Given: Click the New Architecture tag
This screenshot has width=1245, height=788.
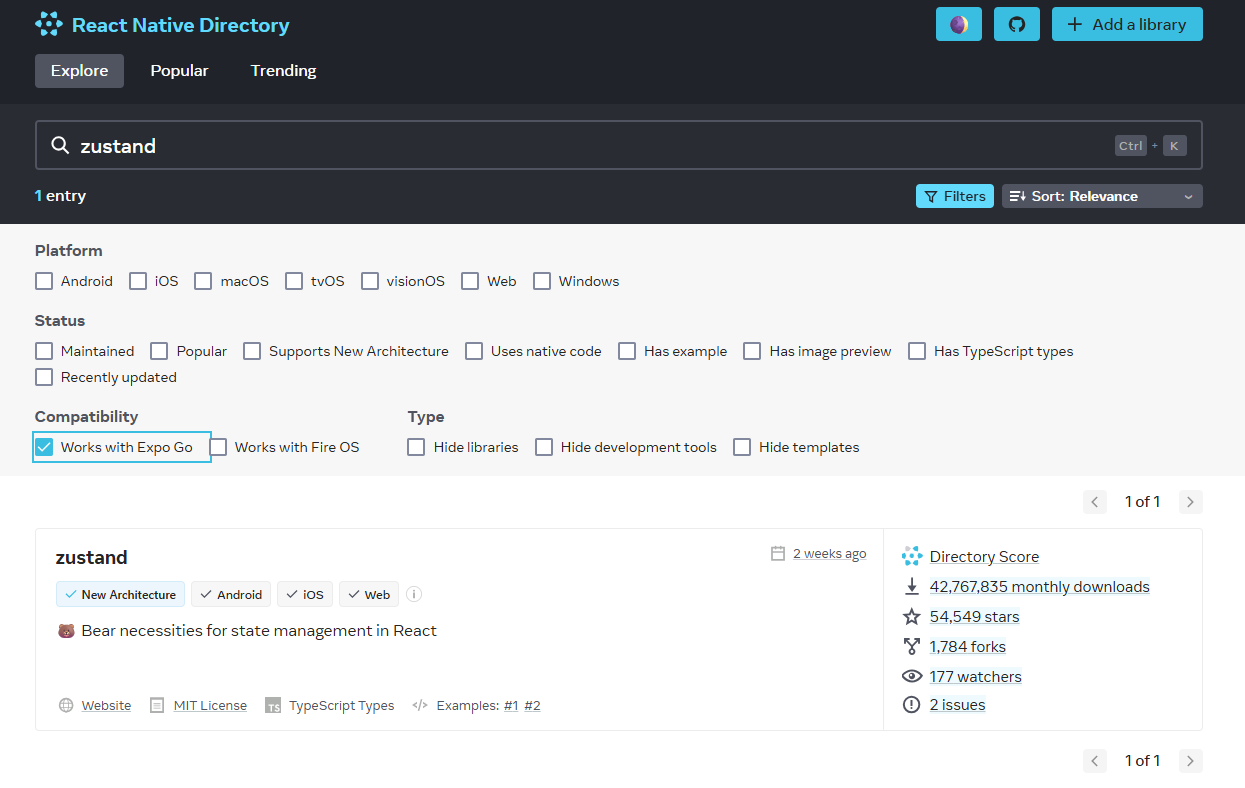Looking at the screenshot, I should point(121,594).
